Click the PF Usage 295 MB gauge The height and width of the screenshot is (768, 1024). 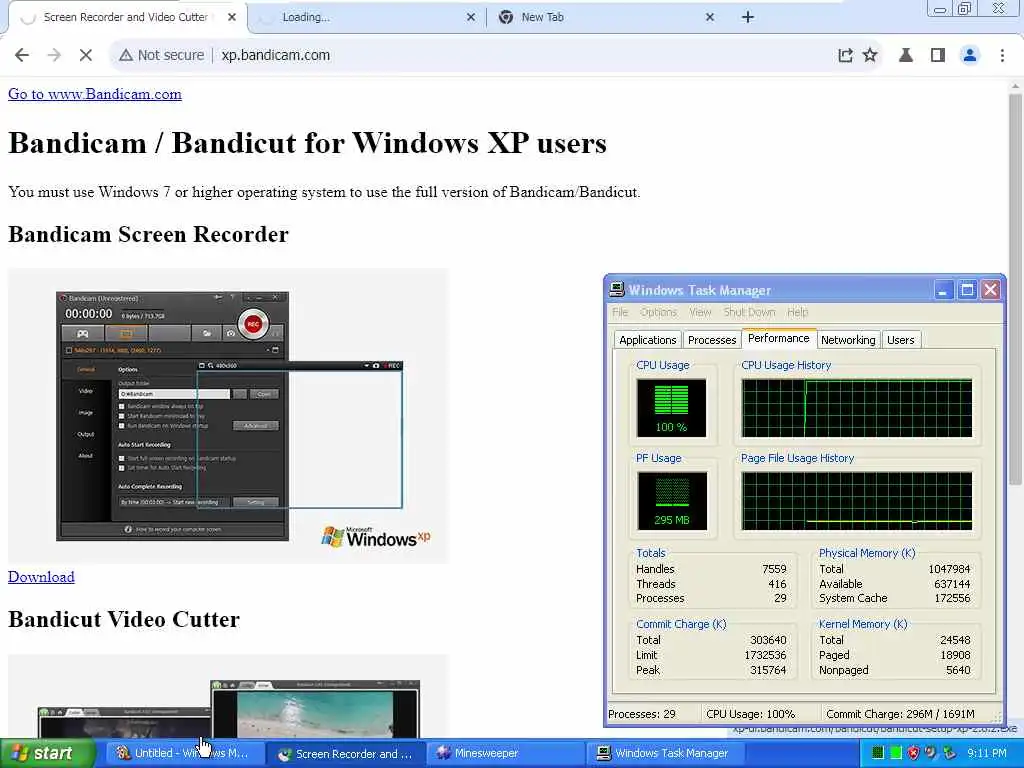pos(671,501)
